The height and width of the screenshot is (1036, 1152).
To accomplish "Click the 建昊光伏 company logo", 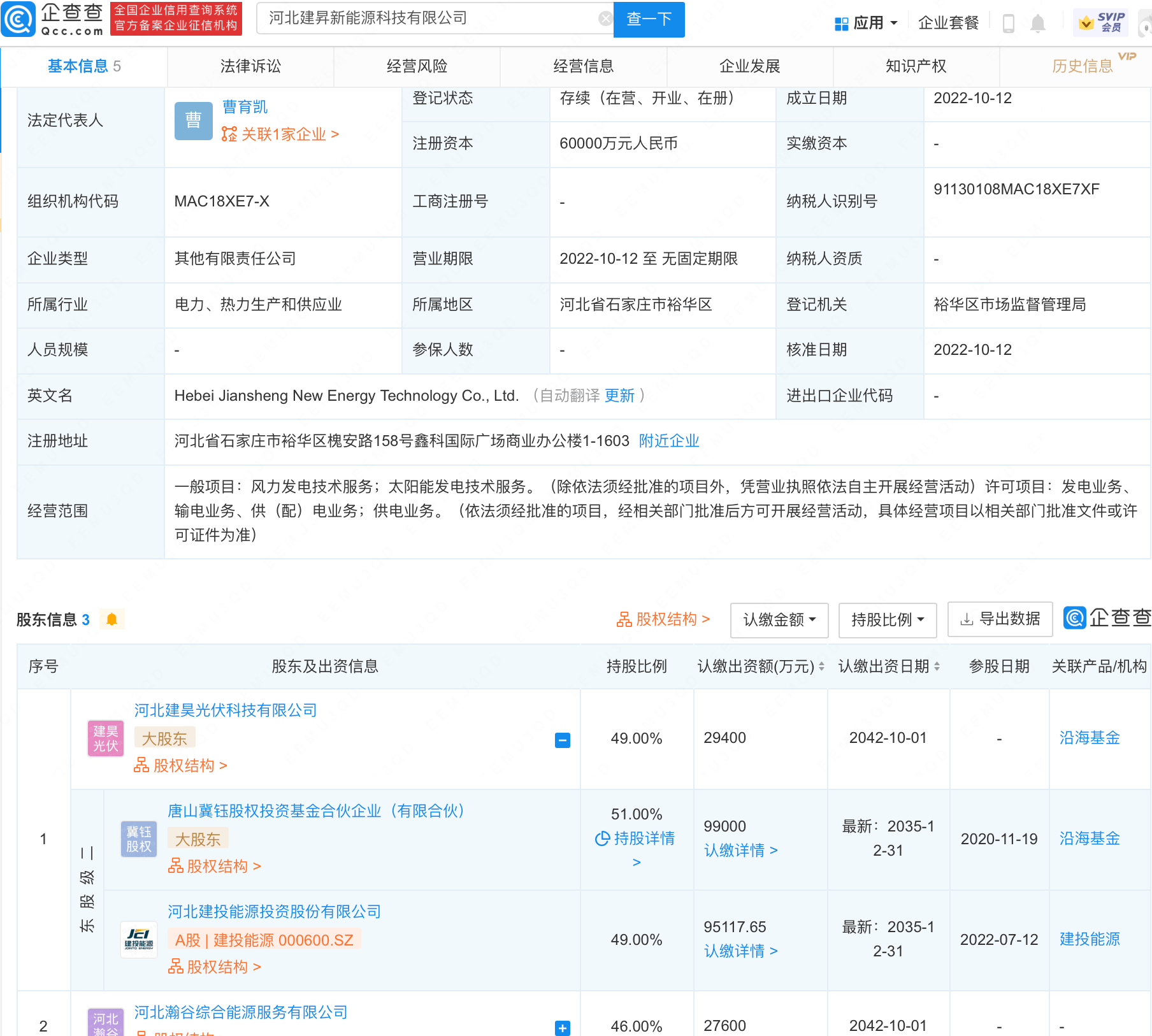I will tap(106, 738).
